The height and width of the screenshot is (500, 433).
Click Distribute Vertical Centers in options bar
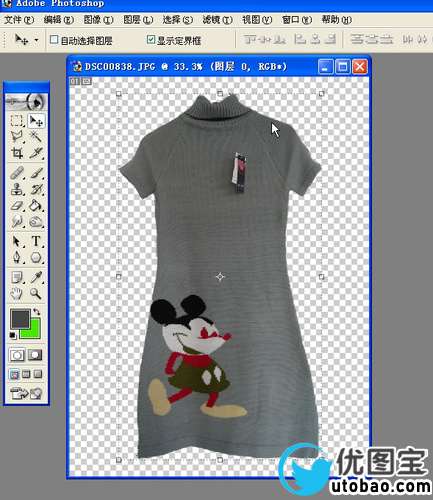[372, 40]
